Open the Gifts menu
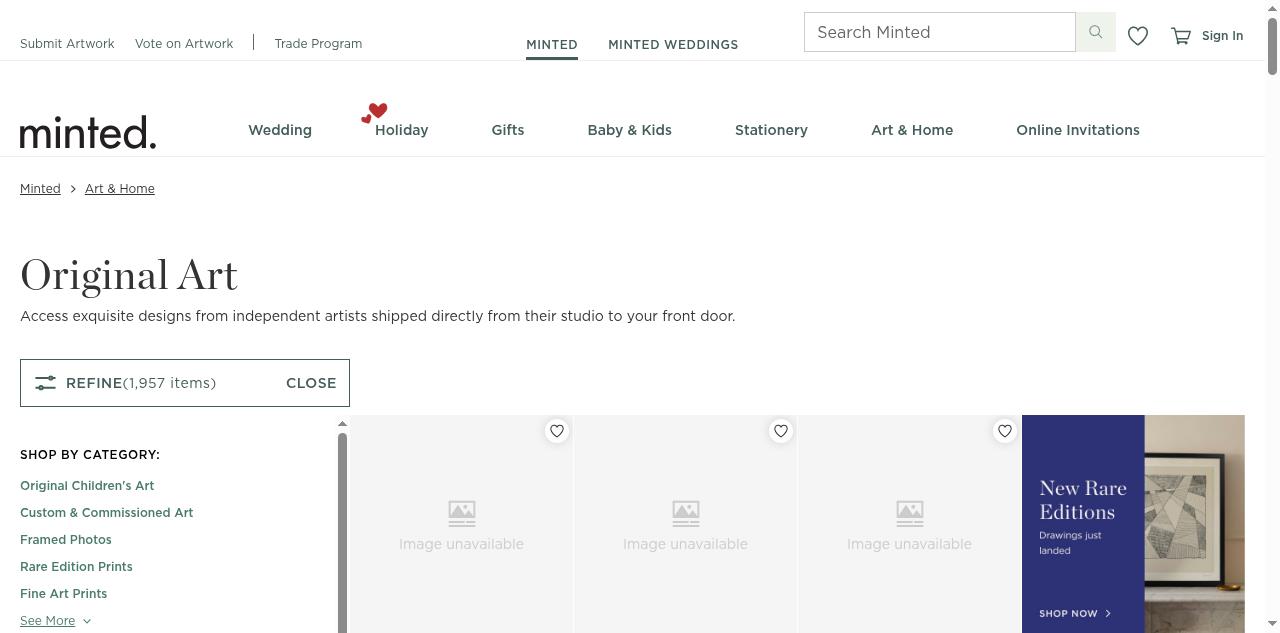This screenshot has height=633, width=1280. pos(508,130)
